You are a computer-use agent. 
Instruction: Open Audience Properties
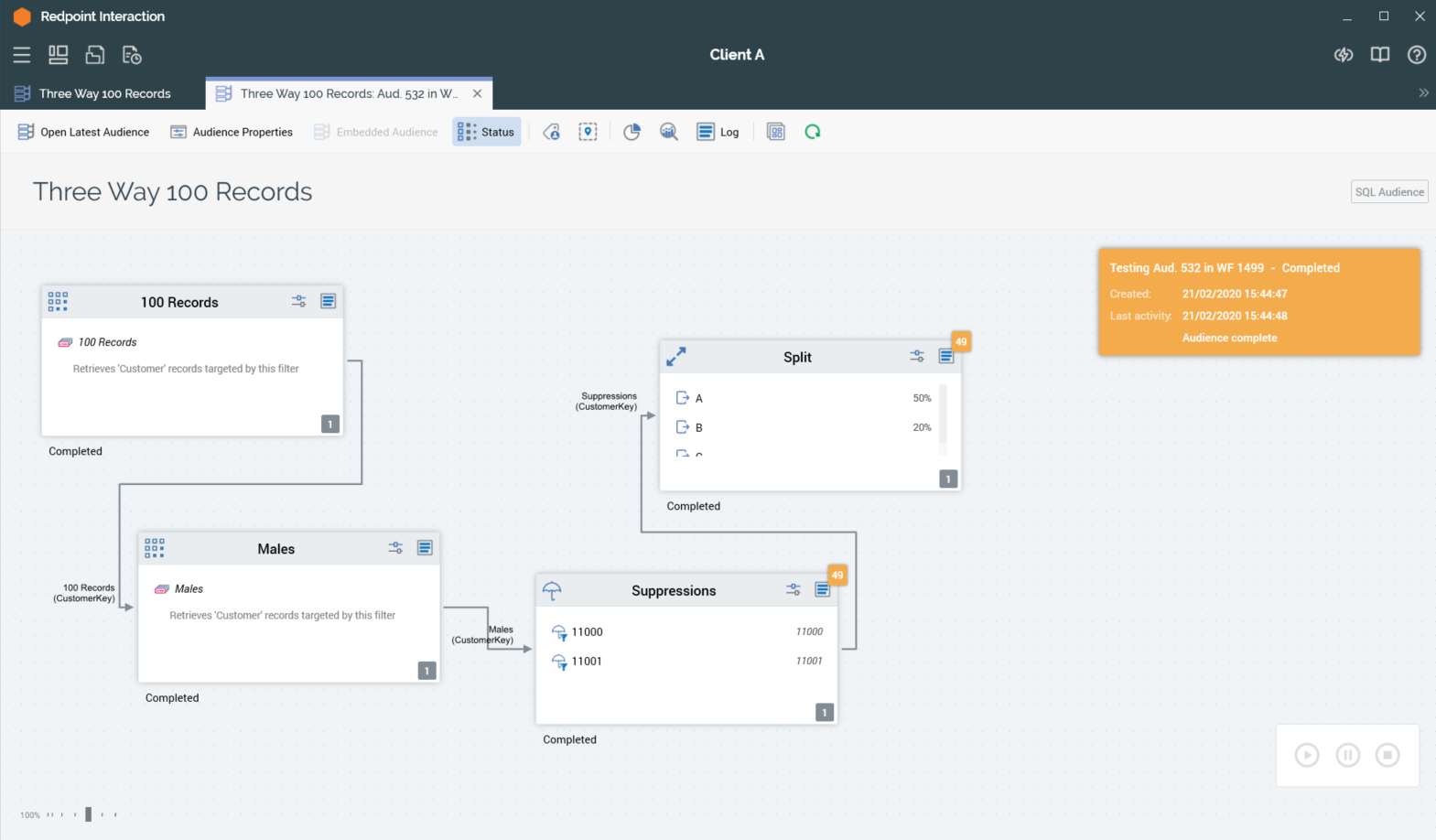(x=232, y=132)
